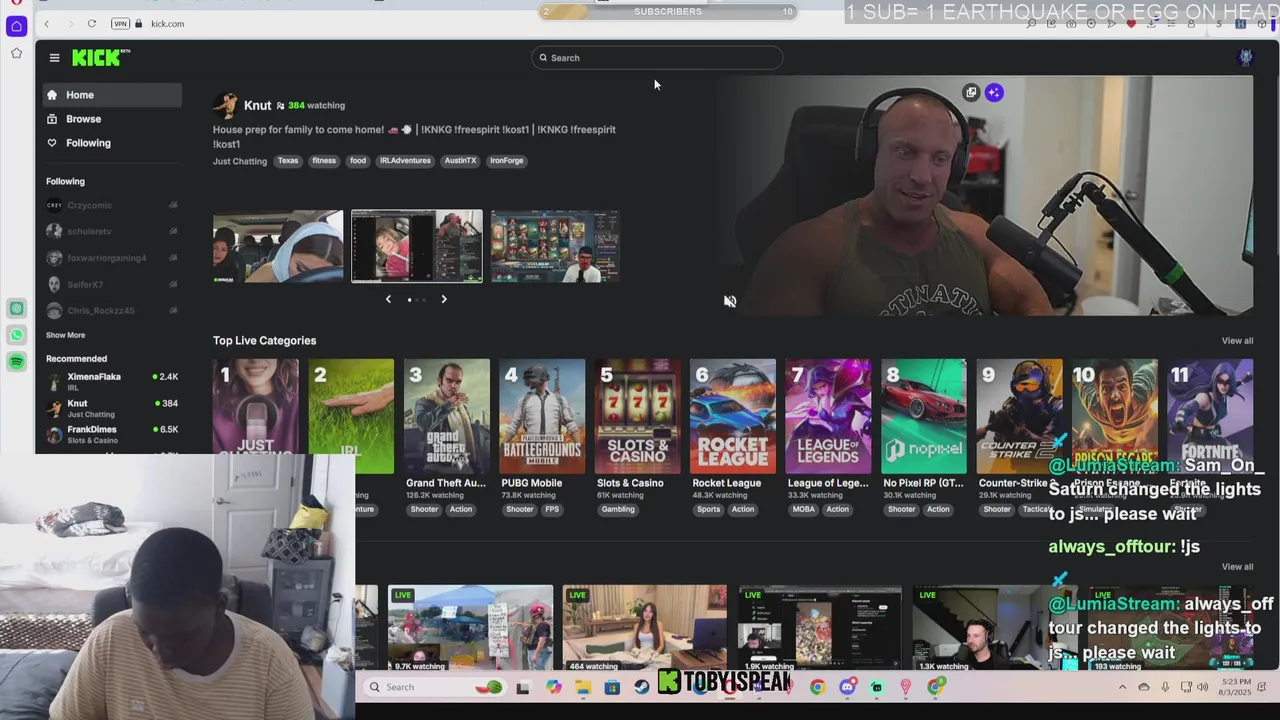Click the purple sparkle icon on player
This screenshot has width=1280, height=720.
(x=994, y=92)
